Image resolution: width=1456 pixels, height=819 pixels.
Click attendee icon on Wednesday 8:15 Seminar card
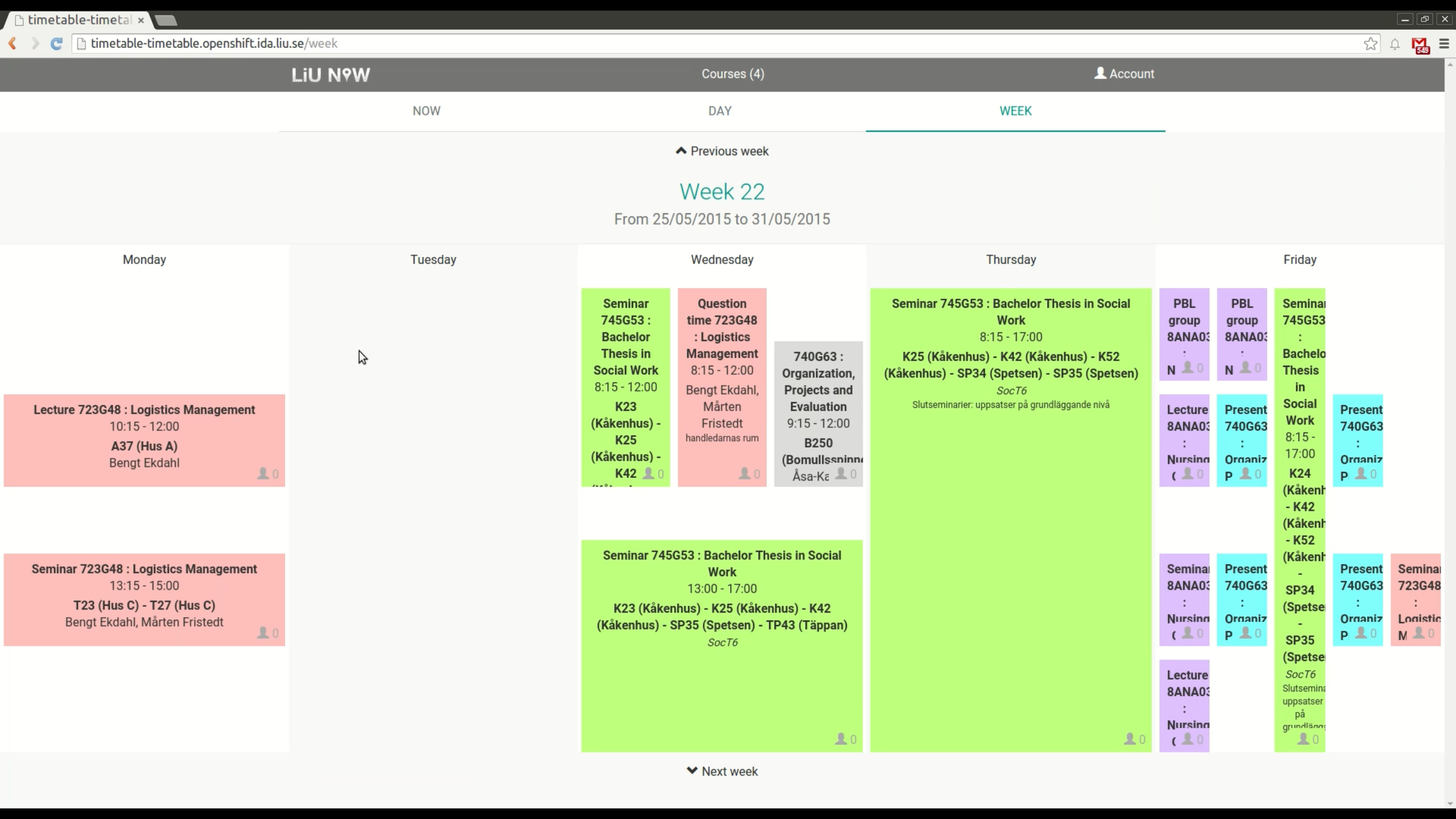pos(648,473)
